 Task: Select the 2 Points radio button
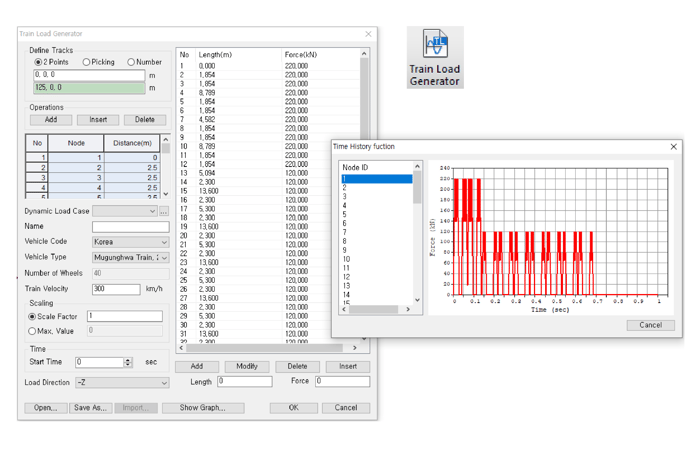pos(39,62)
